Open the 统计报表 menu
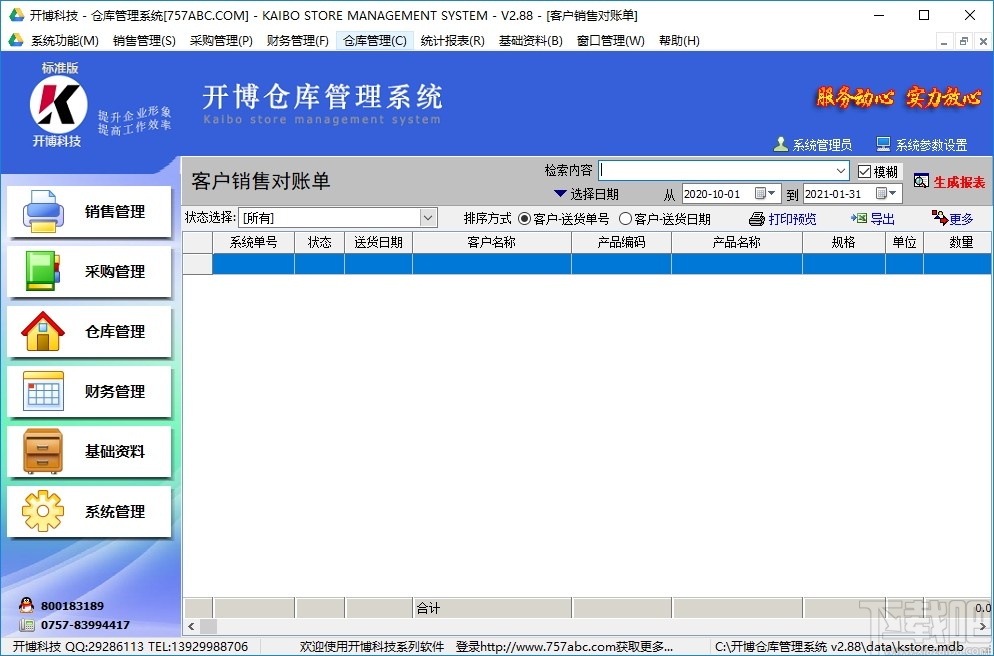Image resolution: width=994 pixels, height=656 pixels. point(453,40)
